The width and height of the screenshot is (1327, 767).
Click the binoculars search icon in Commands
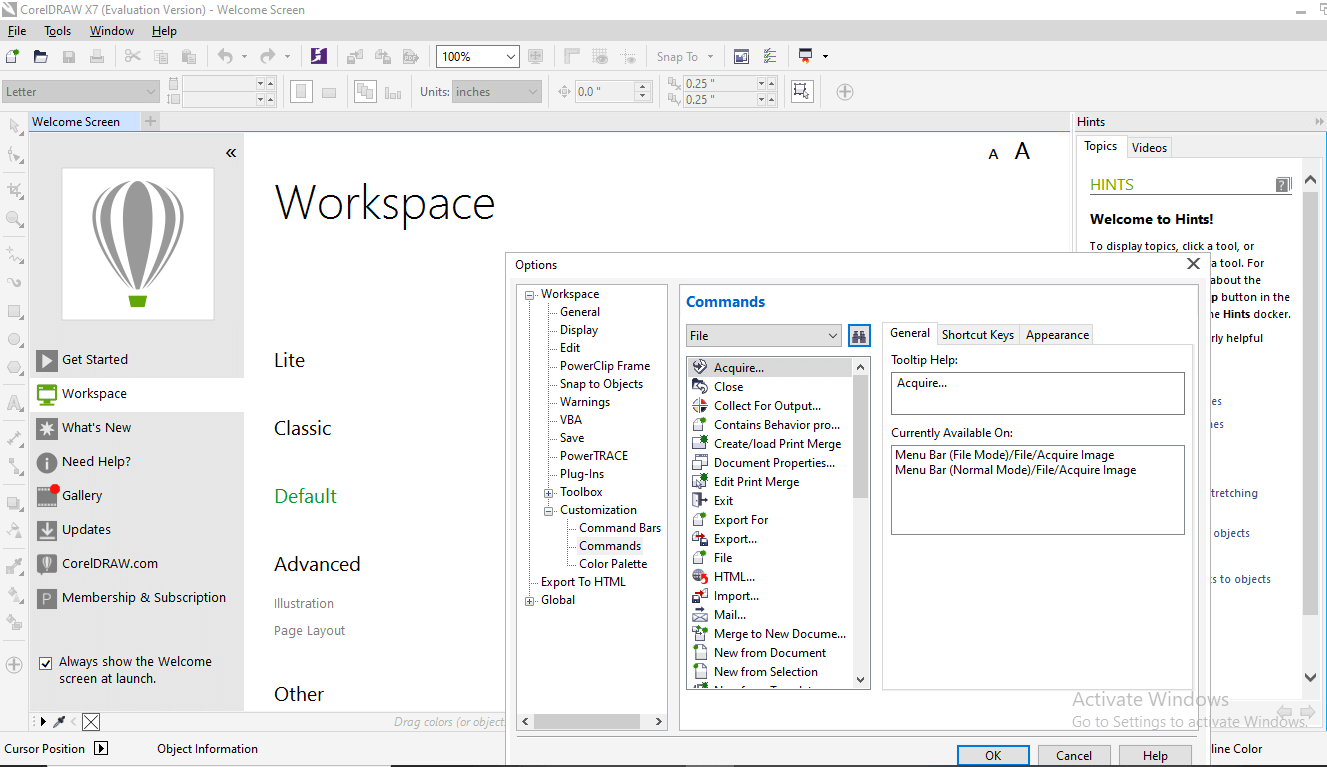(x=859, y=336)
